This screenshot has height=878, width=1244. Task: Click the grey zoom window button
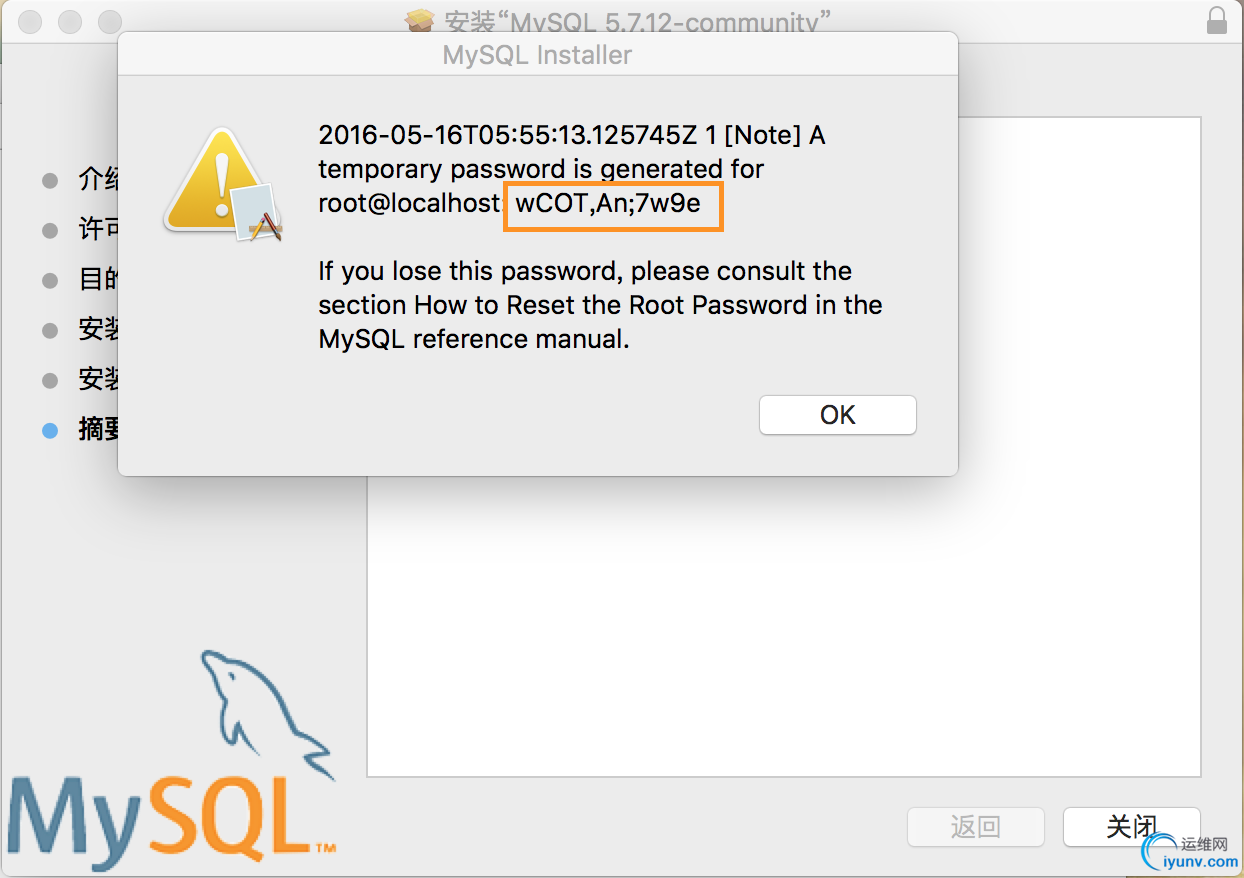coord(110,21)
